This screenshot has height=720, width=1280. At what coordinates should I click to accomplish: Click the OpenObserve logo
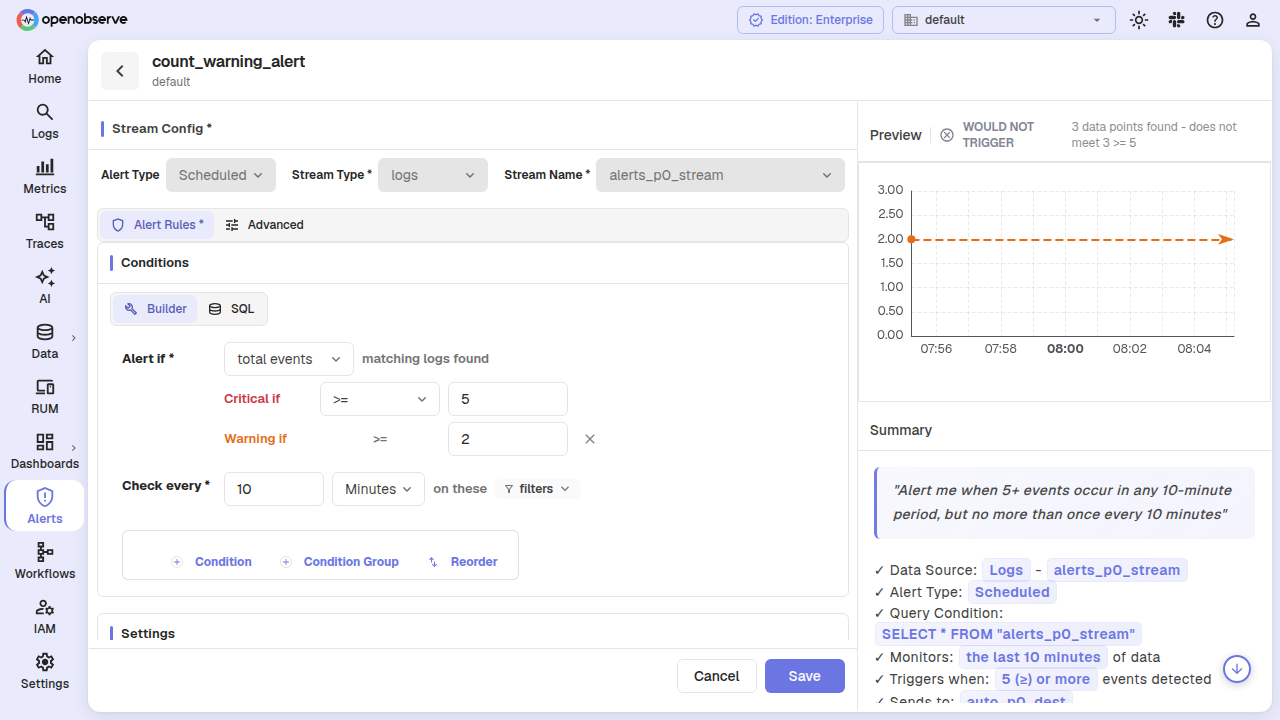(x=72, y=19)
